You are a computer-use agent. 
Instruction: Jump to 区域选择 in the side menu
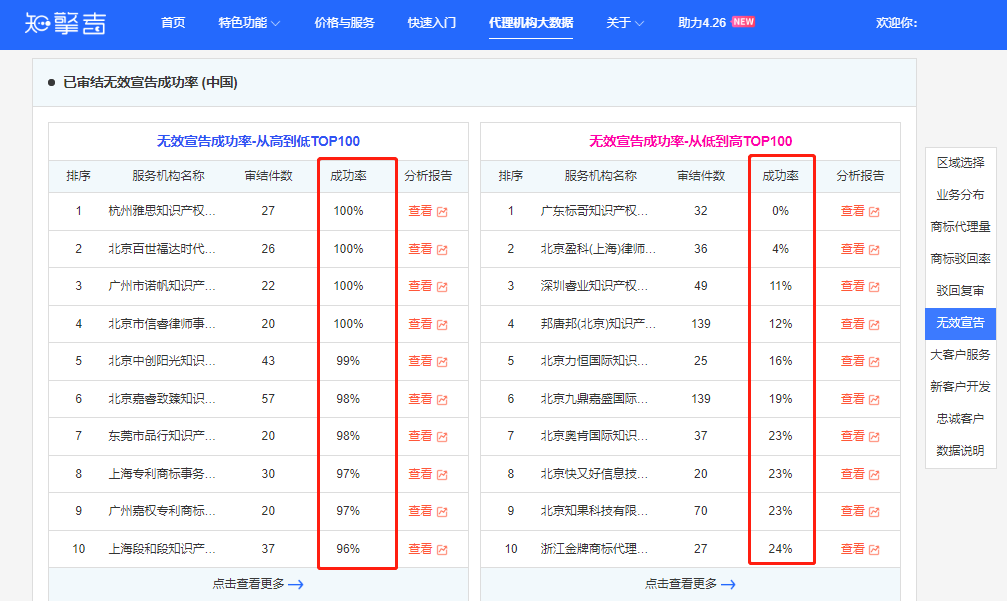(x=960, y=162)
